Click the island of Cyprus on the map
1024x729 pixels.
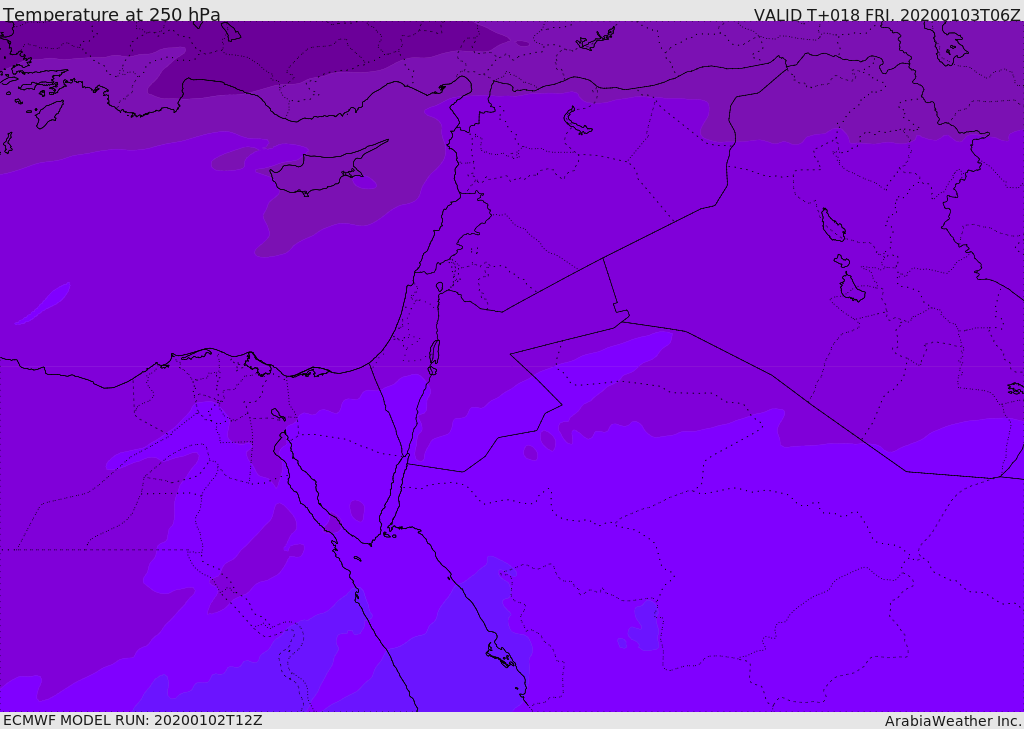pos(327,169)
